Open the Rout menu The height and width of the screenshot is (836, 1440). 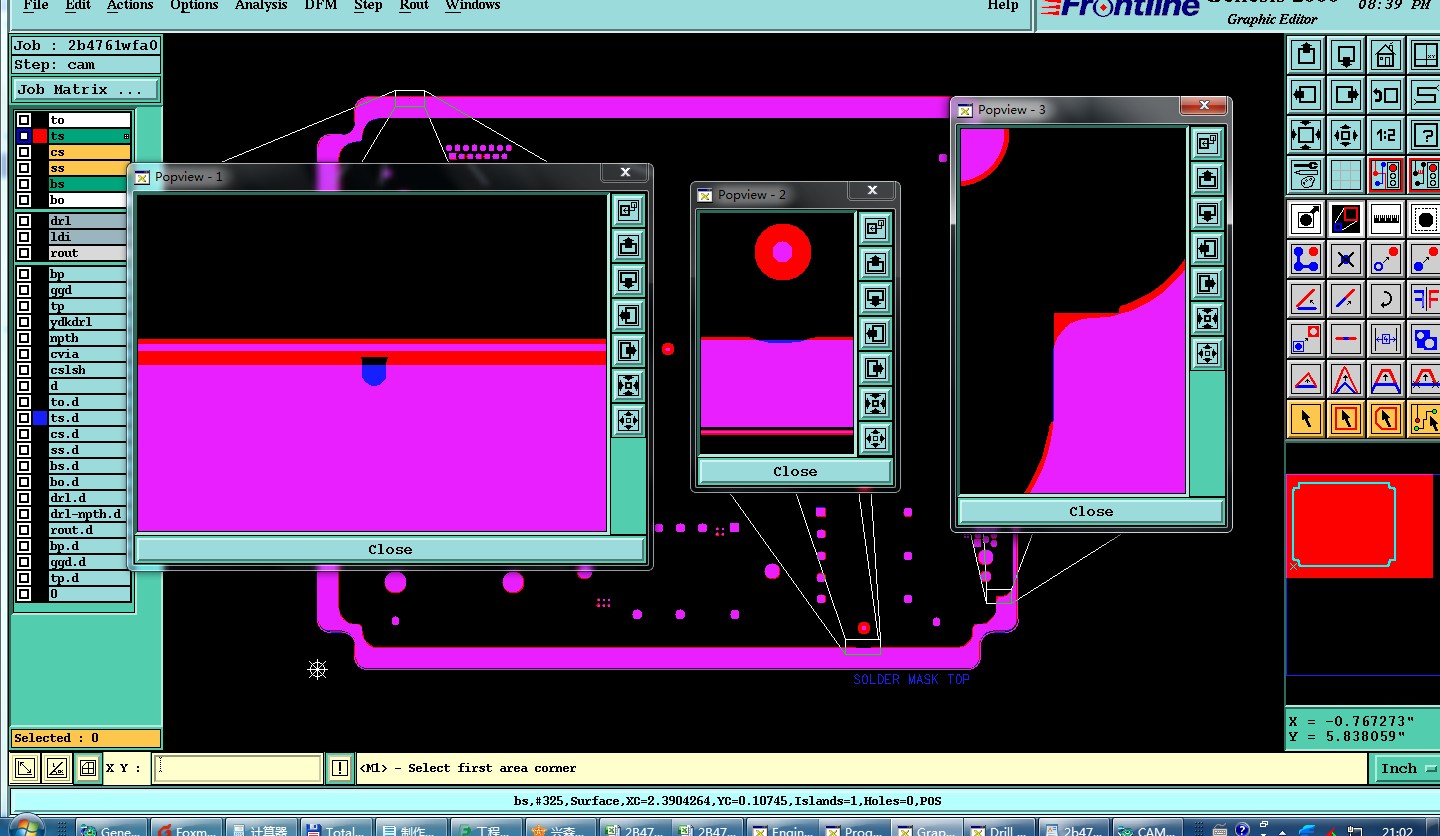click(x=414, y=5)
